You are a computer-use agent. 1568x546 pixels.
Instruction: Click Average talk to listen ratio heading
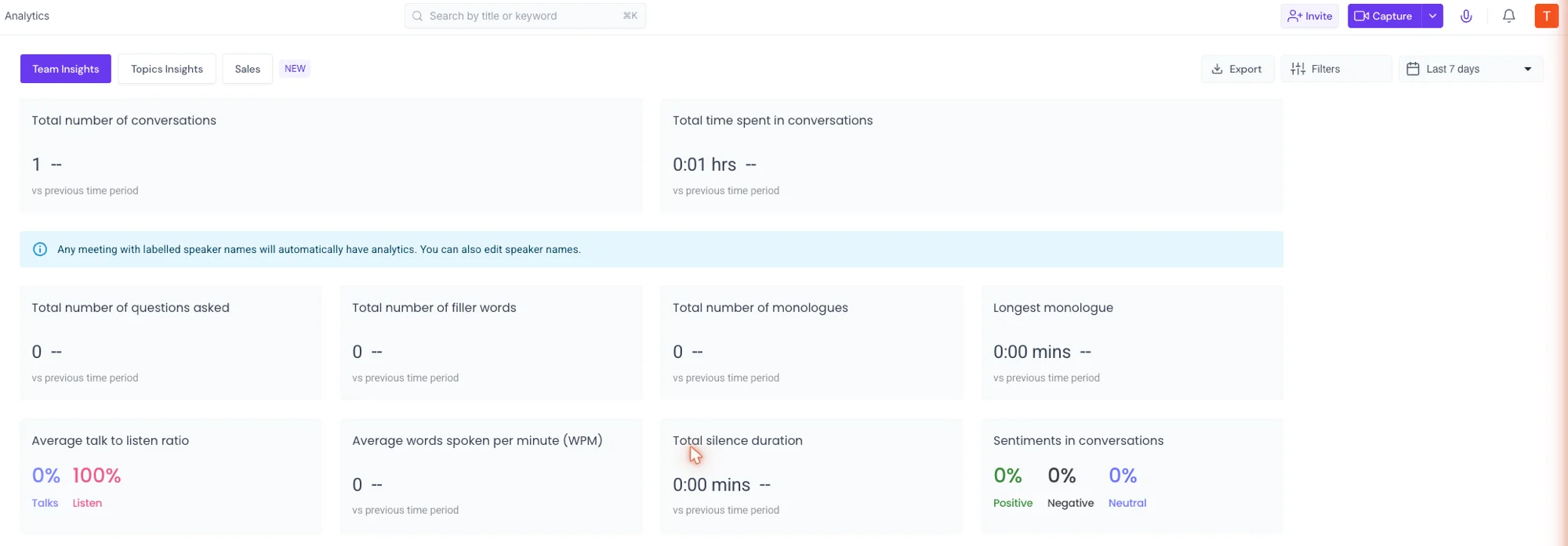tap(110, 441)
